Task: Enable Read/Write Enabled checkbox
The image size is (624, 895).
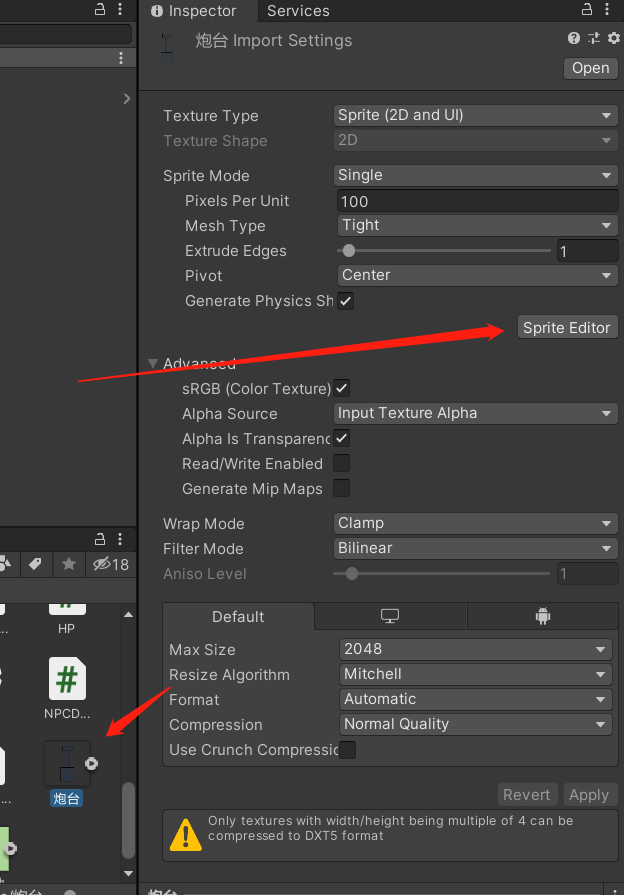Action: coord(341,463)
